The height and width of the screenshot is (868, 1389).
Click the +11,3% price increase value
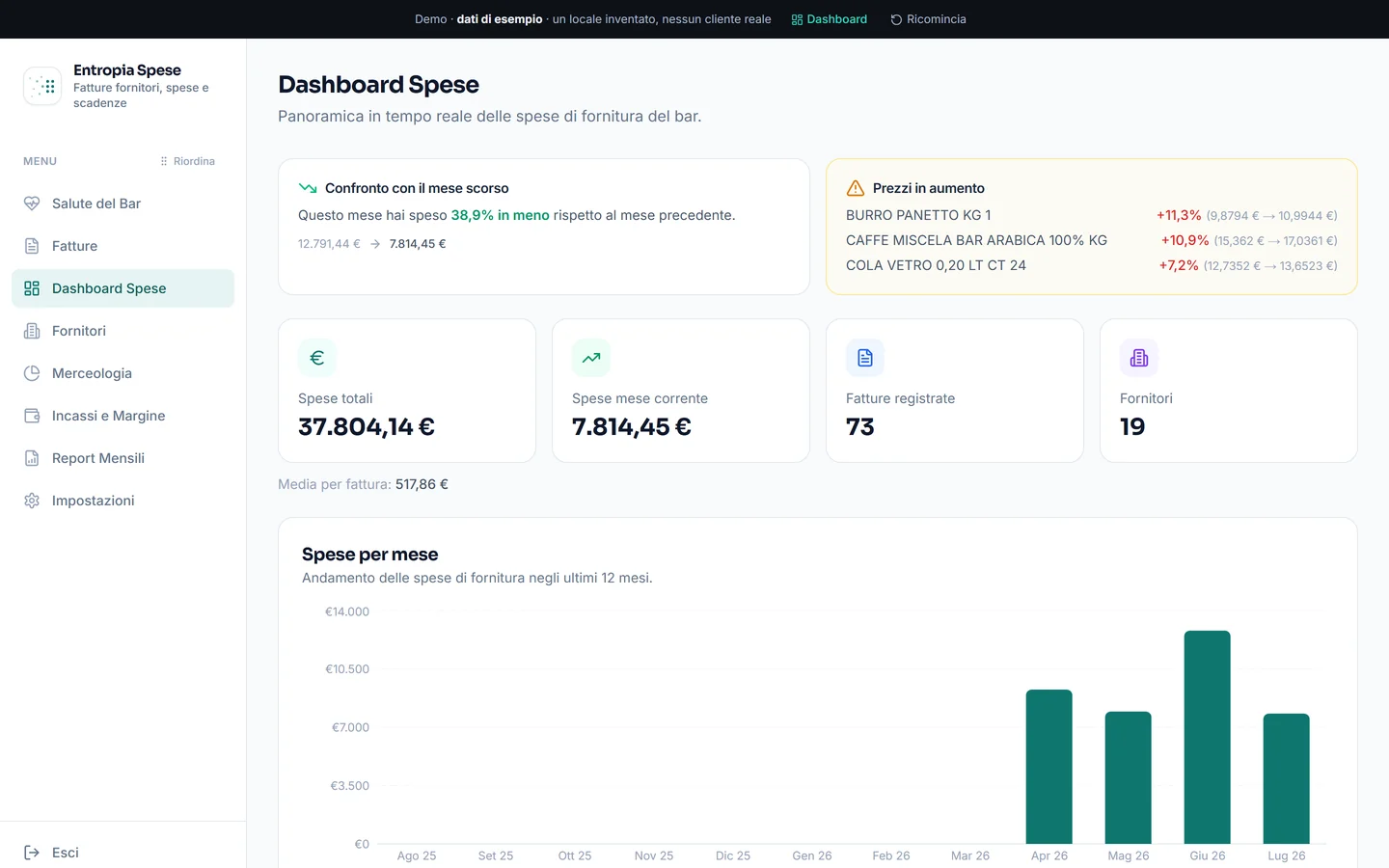pyautogui.click(x=1179, y=215)
